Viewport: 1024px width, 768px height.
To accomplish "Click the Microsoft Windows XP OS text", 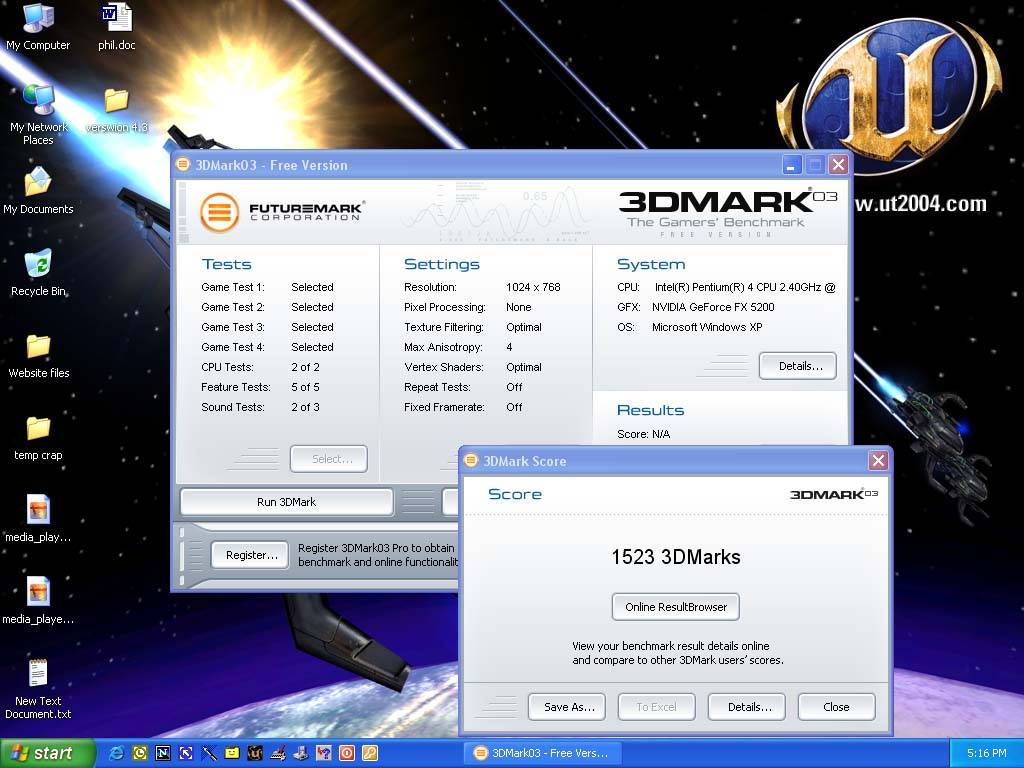I will 707,327.
